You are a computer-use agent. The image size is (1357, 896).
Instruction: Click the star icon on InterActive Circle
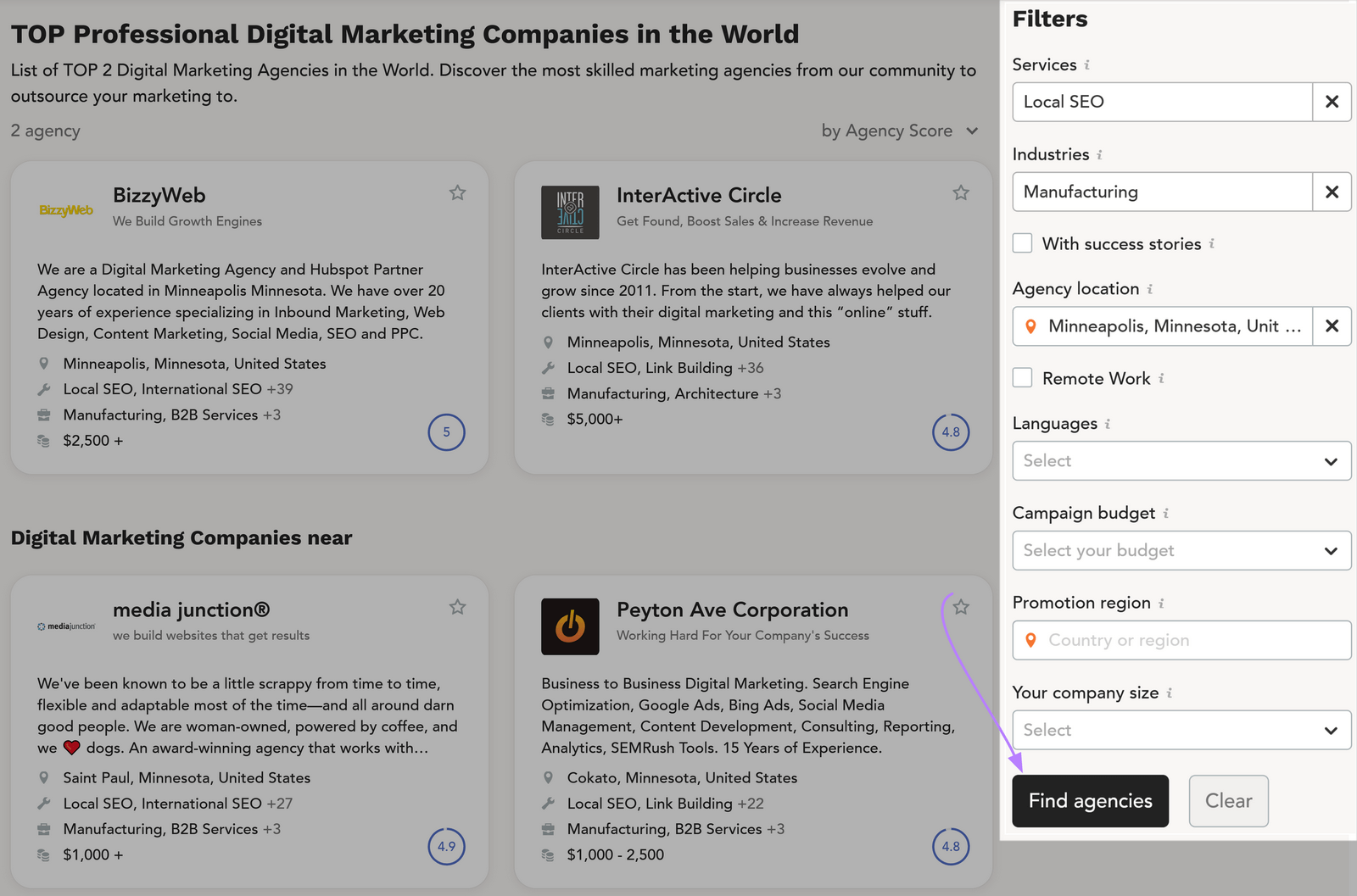(x=961, y=192)
